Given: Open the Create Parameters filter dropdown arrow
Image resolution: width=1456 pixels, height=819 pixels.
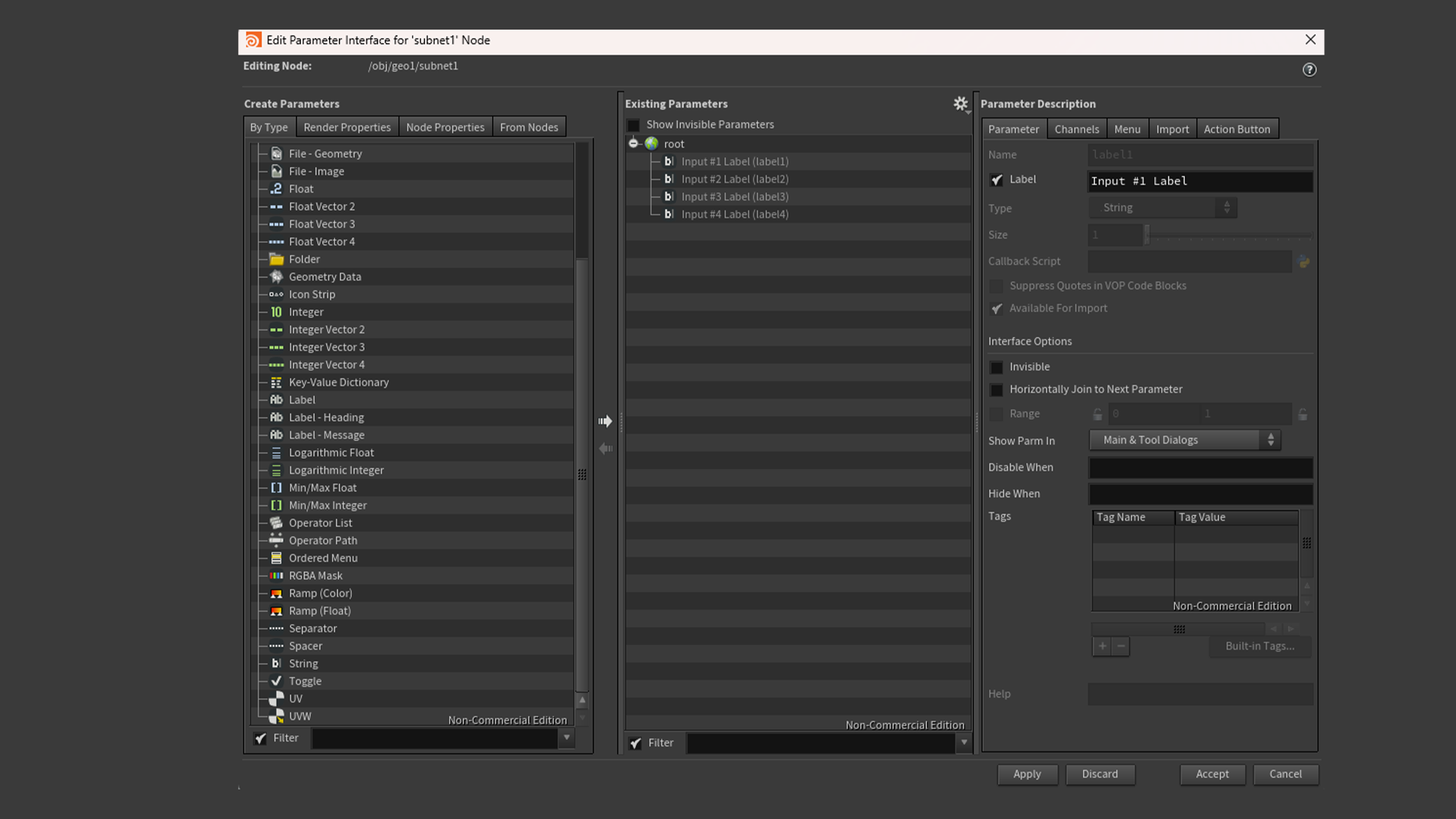Looking at the screenshot, I should [566, 738].
